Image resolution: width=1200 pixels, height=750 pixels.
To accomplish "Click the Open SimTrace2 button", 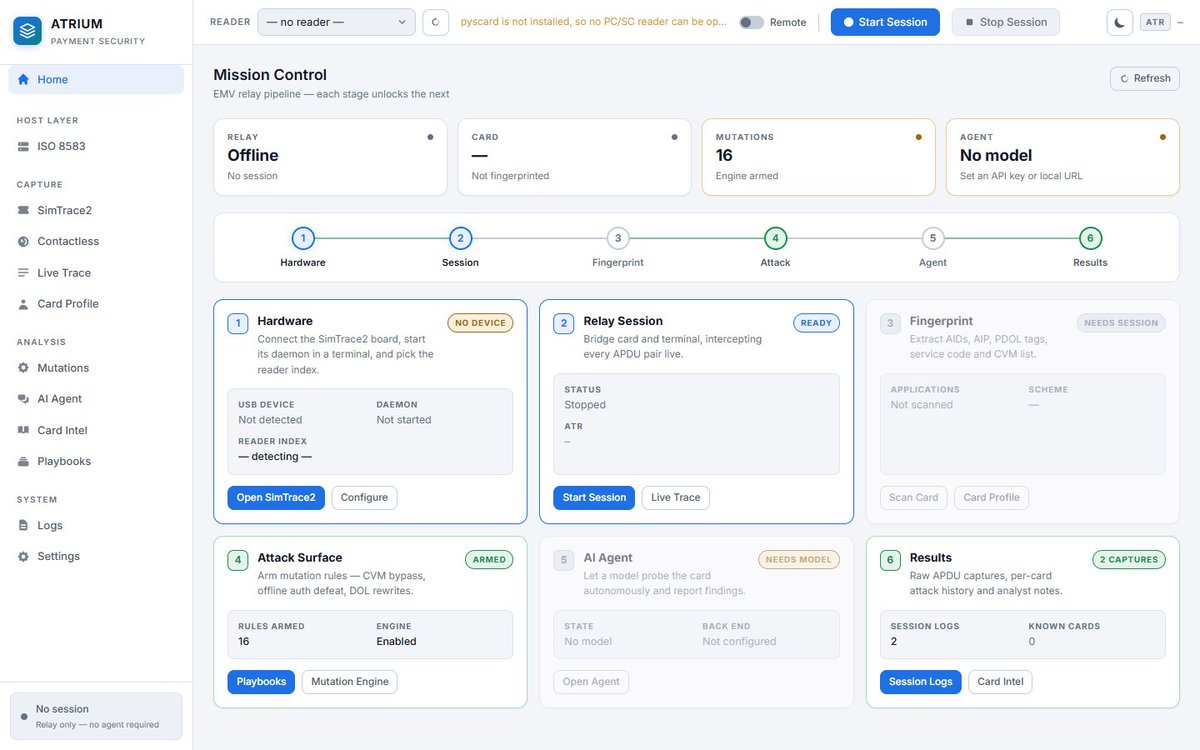I will pos(276,498).
